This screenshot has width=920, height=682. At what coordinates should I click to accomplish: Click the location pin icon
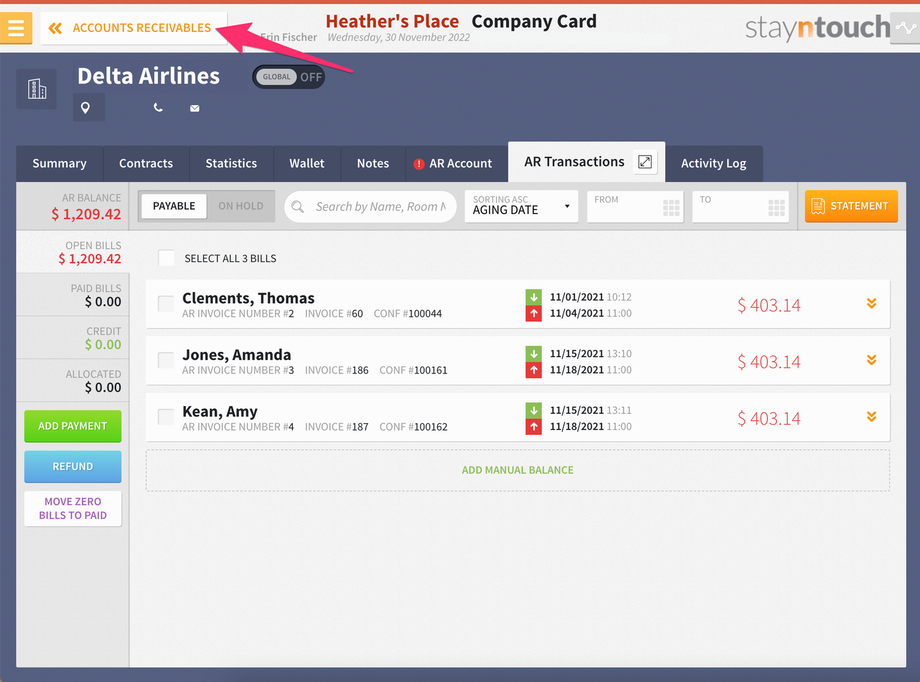click(x=86, y=108)
